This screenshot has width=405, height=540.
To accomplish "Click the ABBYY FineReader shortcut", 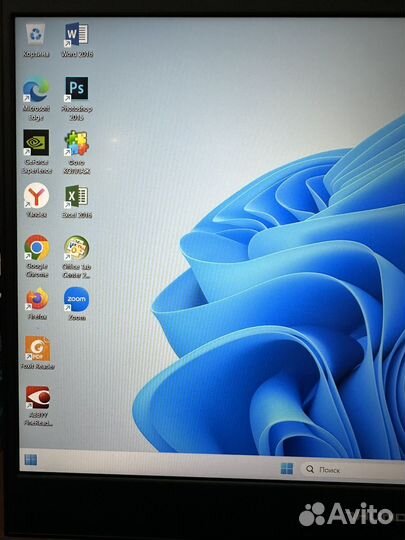I will coord(38,405).
